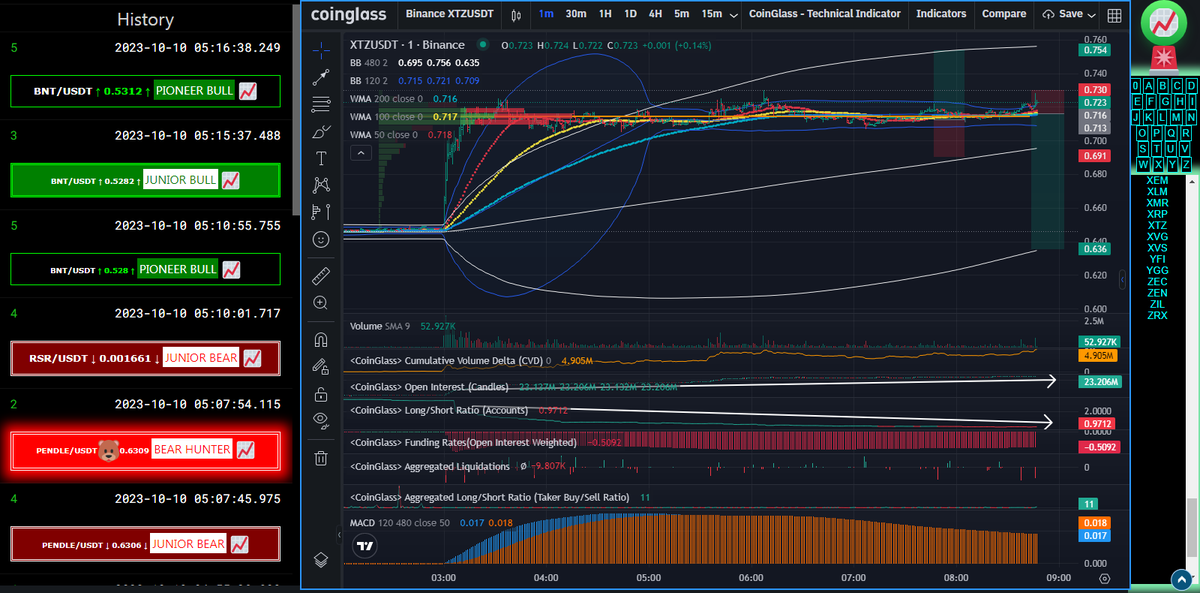
Task: Click chart icon on RSR JUNIOR BEAR alert
Action: pyautogui.click(x=252, y=357)
